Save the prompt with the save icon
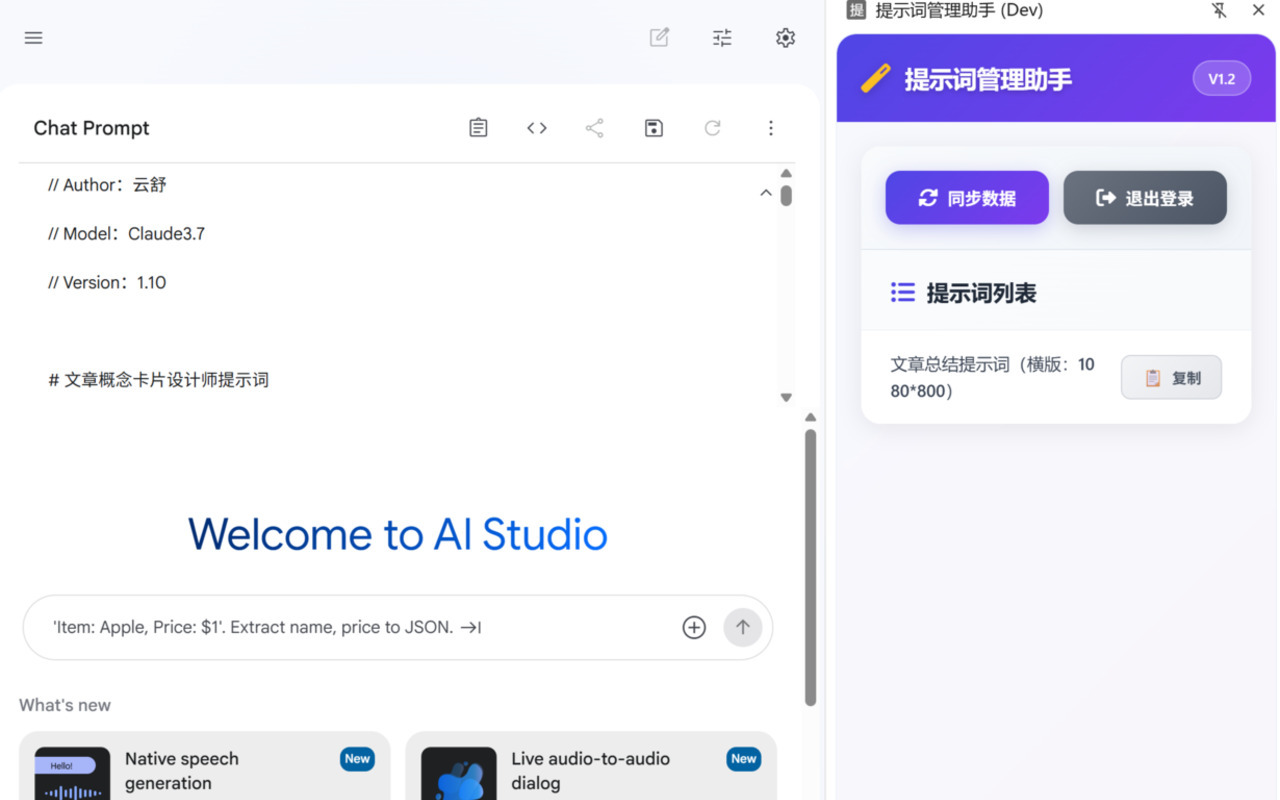Viewport: 1280px width, 800px height. (x=653, y=127)
